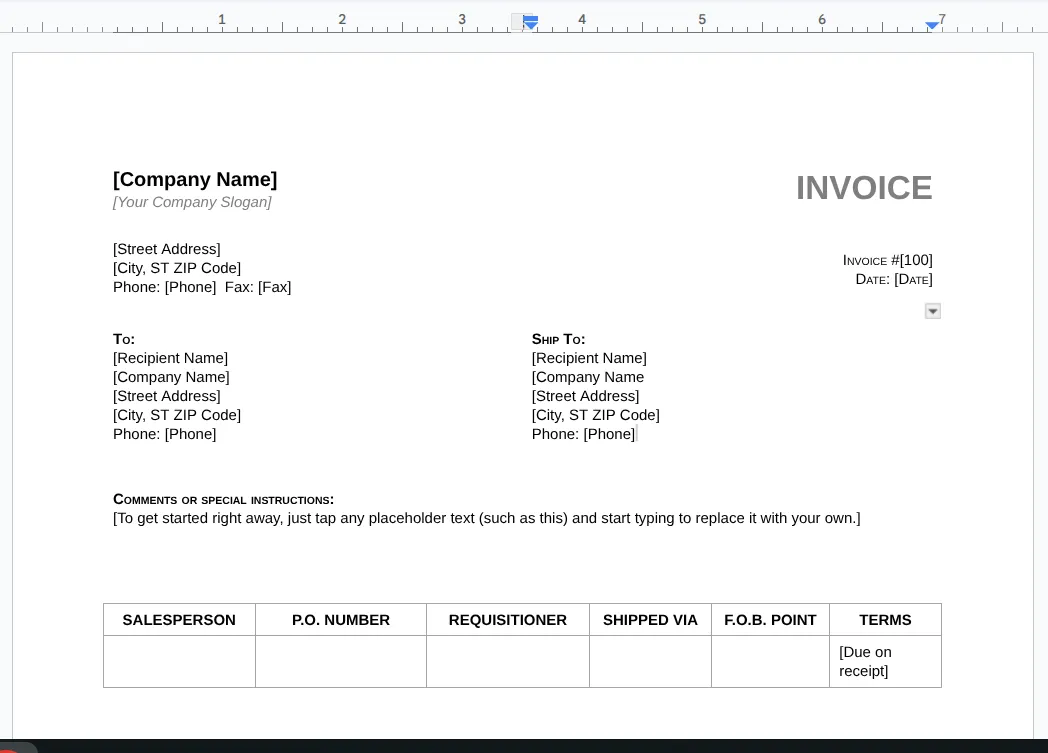Click the empty cell under REQUISITIONER
Screen dimensions: 1048x753
[x=507, y=661]
